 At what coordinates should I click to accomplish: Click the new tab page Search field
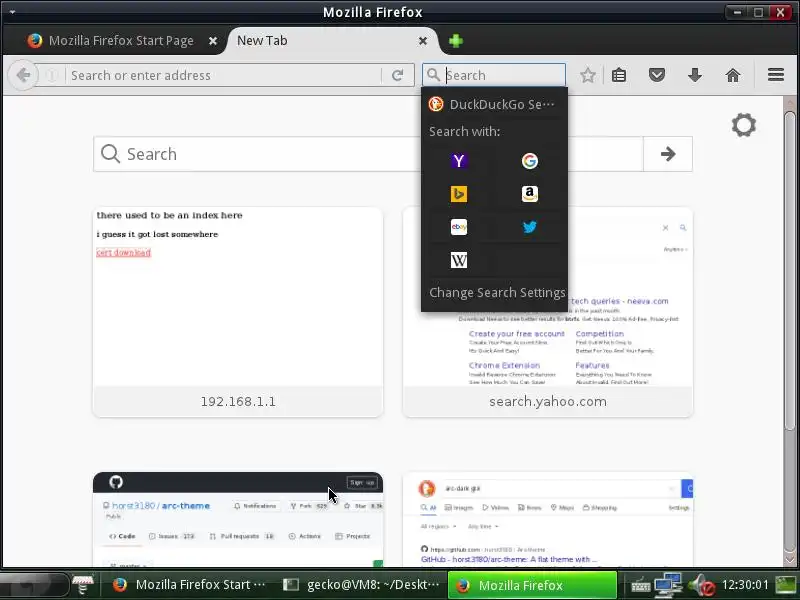pos(367,154)
